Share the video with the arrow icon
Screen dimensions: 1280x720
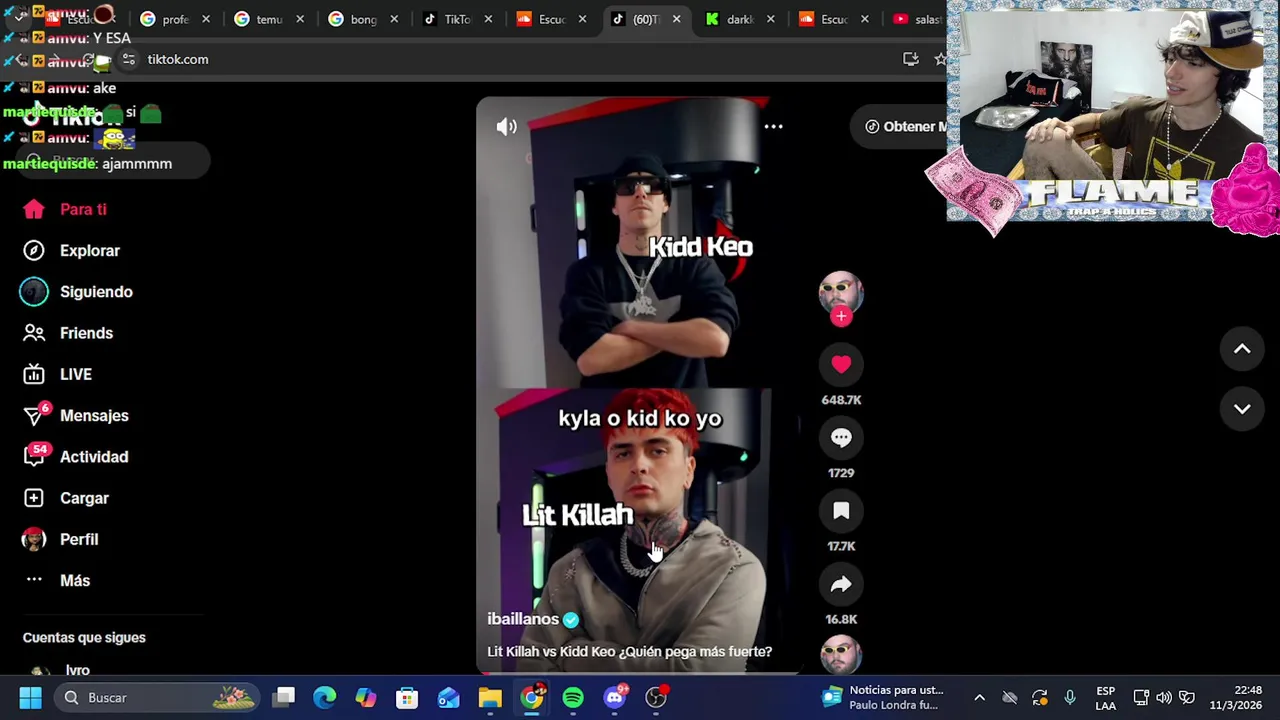tap(841, 584)
